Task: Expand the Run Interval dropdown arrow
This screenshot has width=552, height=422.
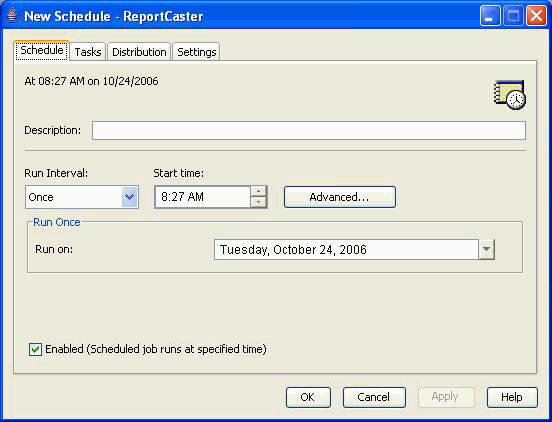Action: click(x=130, y=197)
